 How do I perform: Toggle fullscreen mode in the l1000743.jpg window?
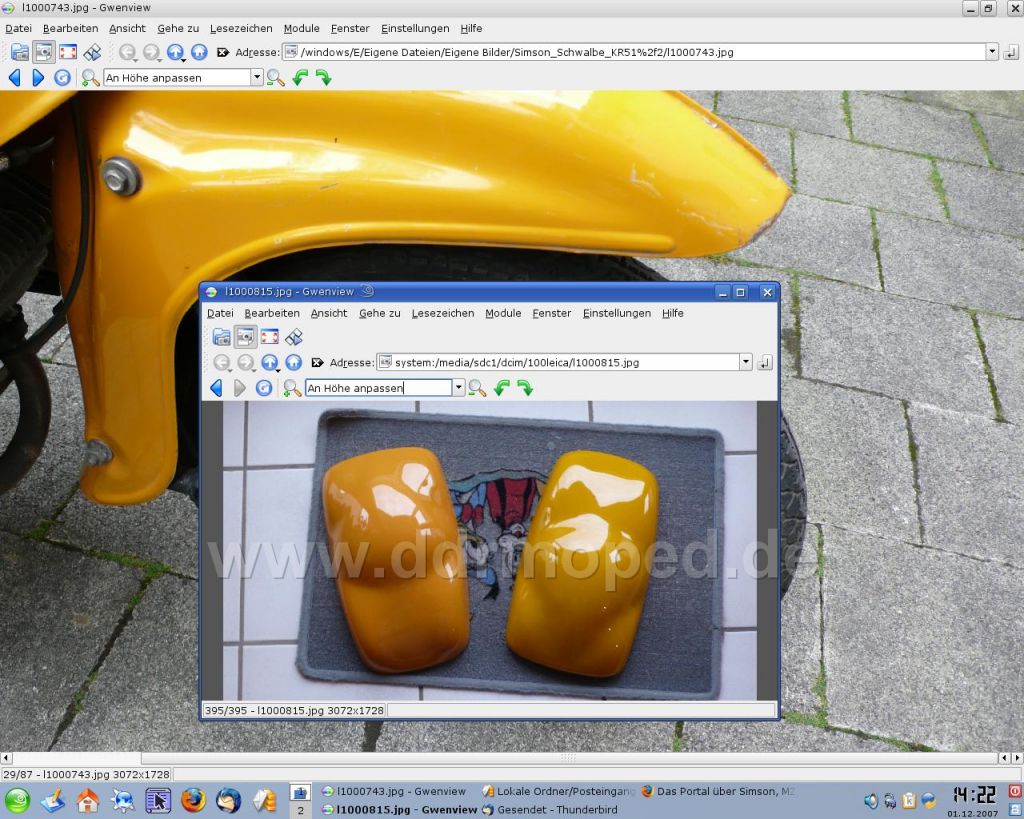coord(68,52)
